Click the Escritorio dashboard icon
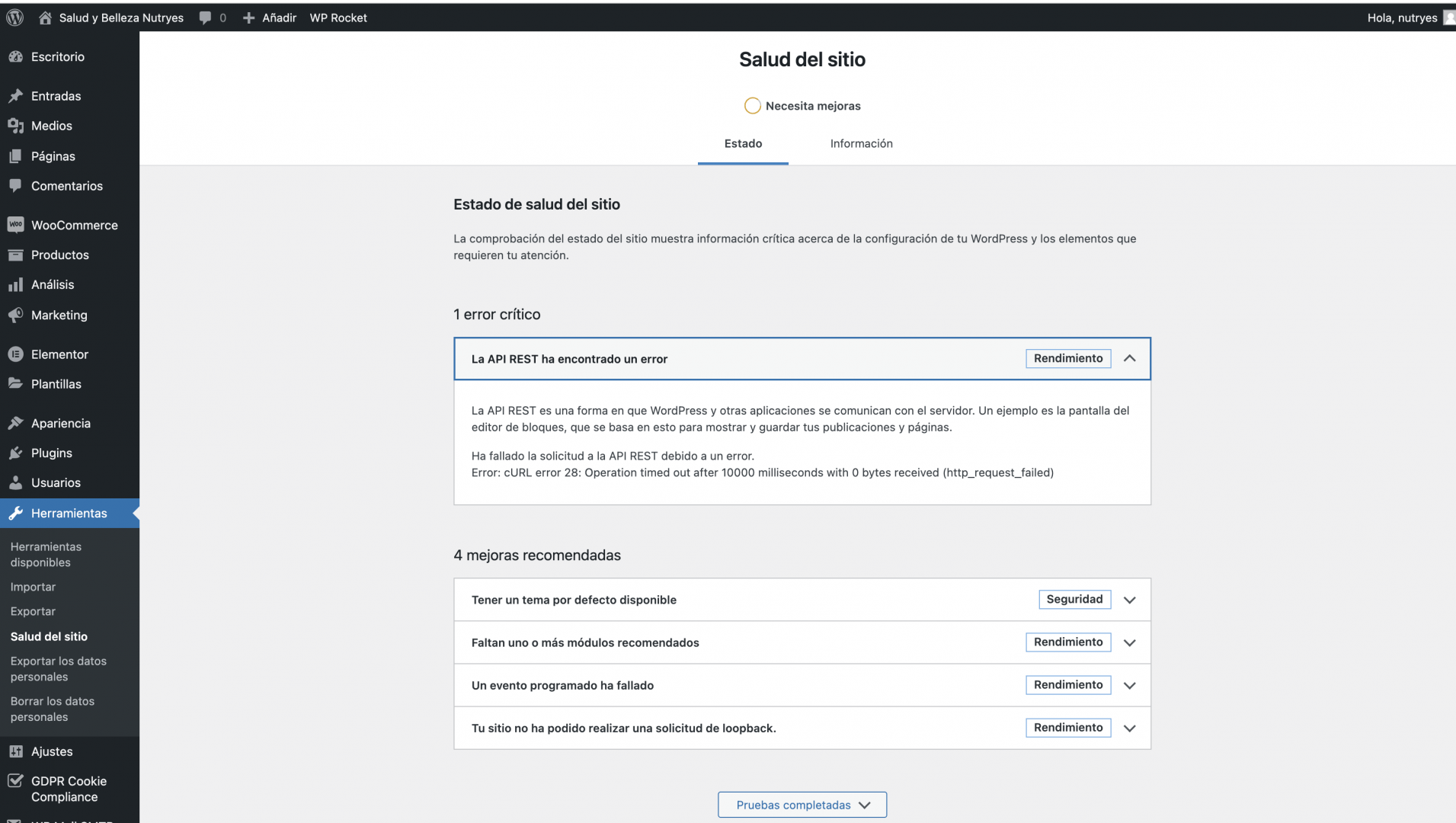The height and width of the screenshot is (823, 1456). point(15,57)
